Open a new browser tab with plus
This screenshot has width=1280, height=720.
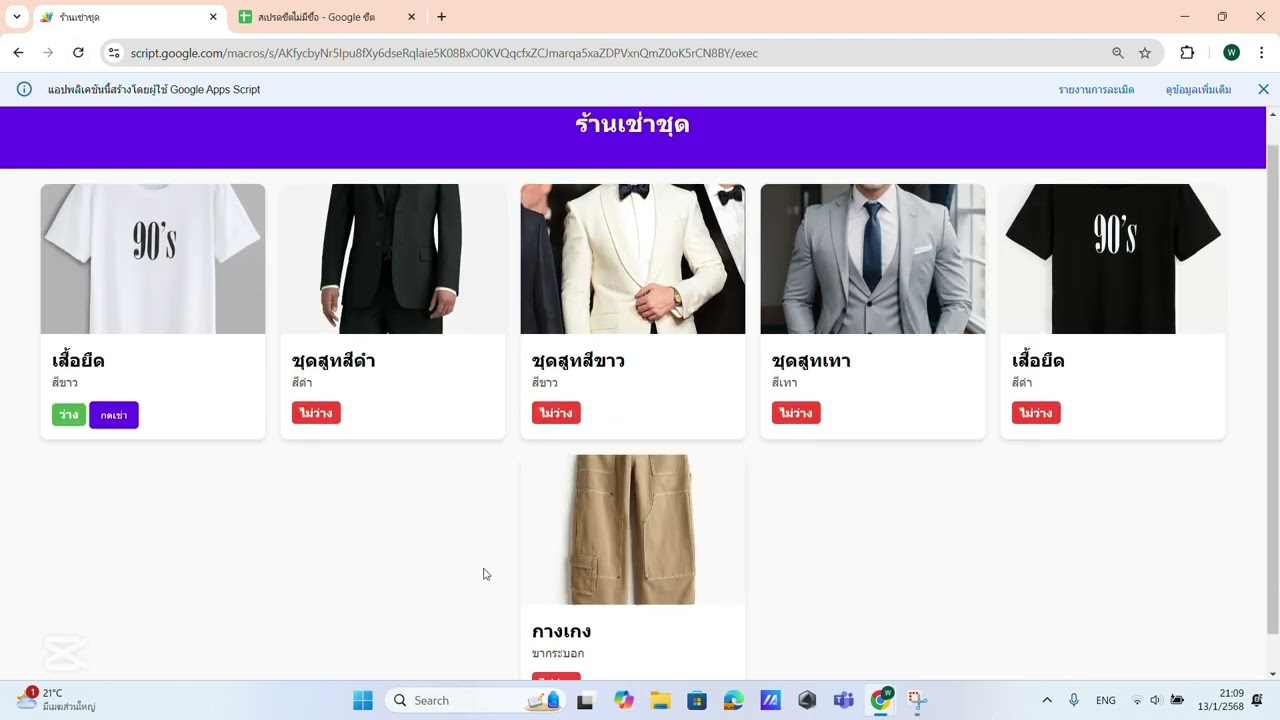click(442, 17)
